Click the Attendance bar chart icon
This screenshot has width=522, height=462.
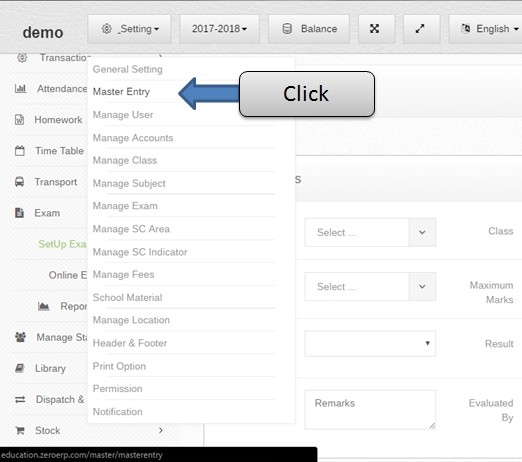coord(20,89)
